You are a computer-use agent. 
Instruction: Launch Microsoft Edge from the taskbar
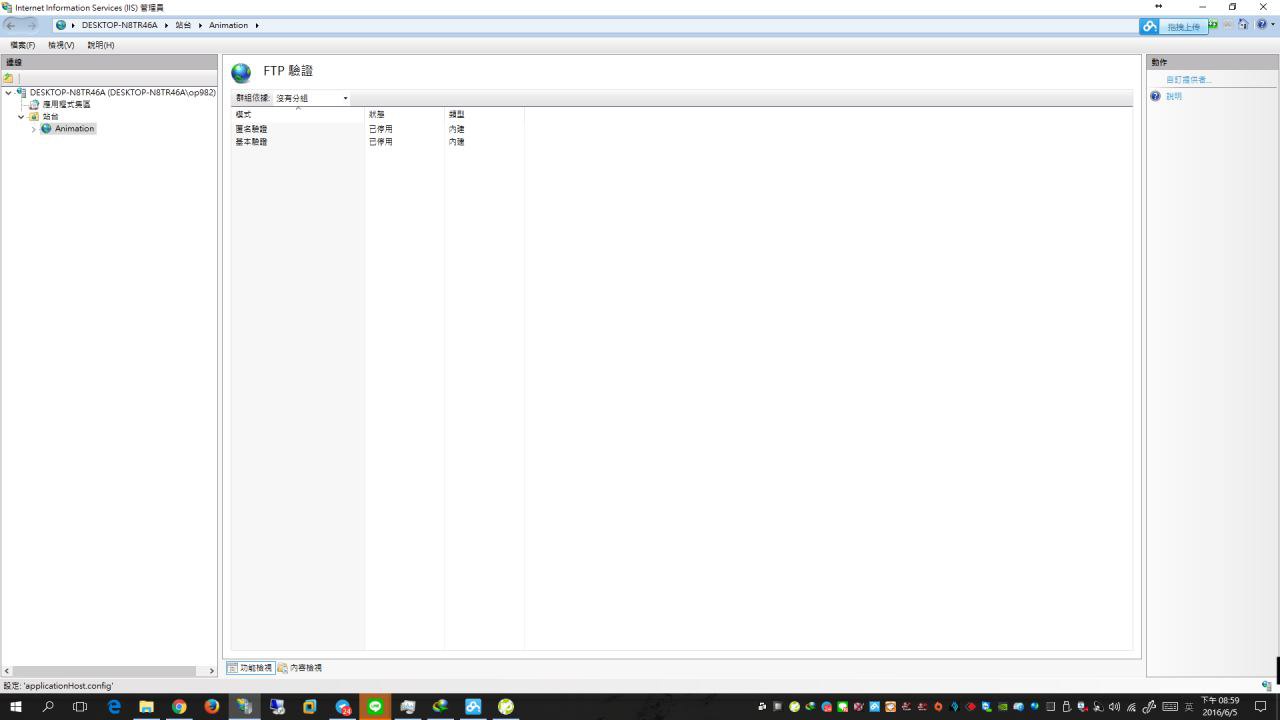click(113, 707)
